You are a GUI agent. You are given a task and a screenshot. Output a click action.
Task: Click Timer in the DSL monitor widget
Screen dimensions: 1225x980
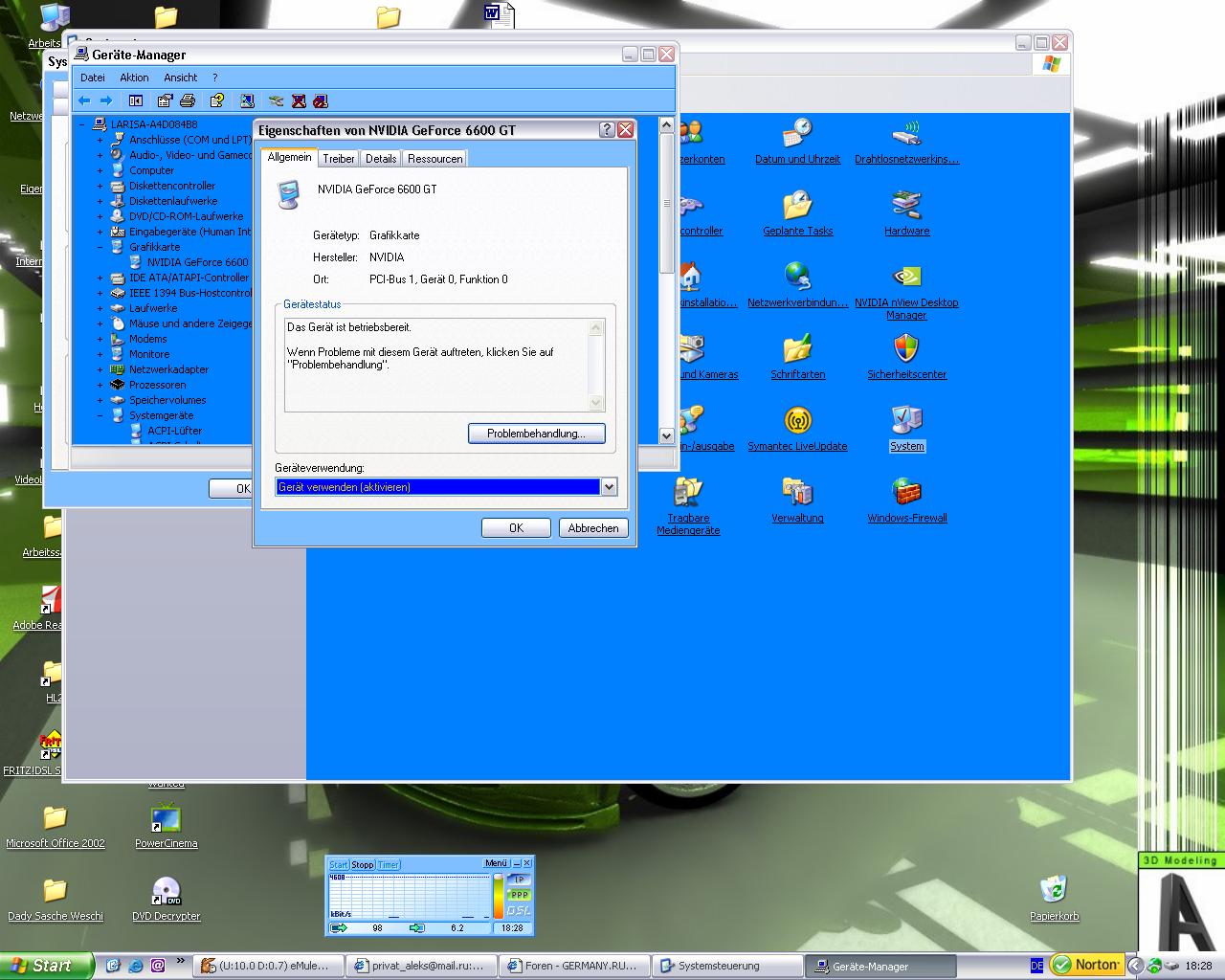(x=389, y=864)
